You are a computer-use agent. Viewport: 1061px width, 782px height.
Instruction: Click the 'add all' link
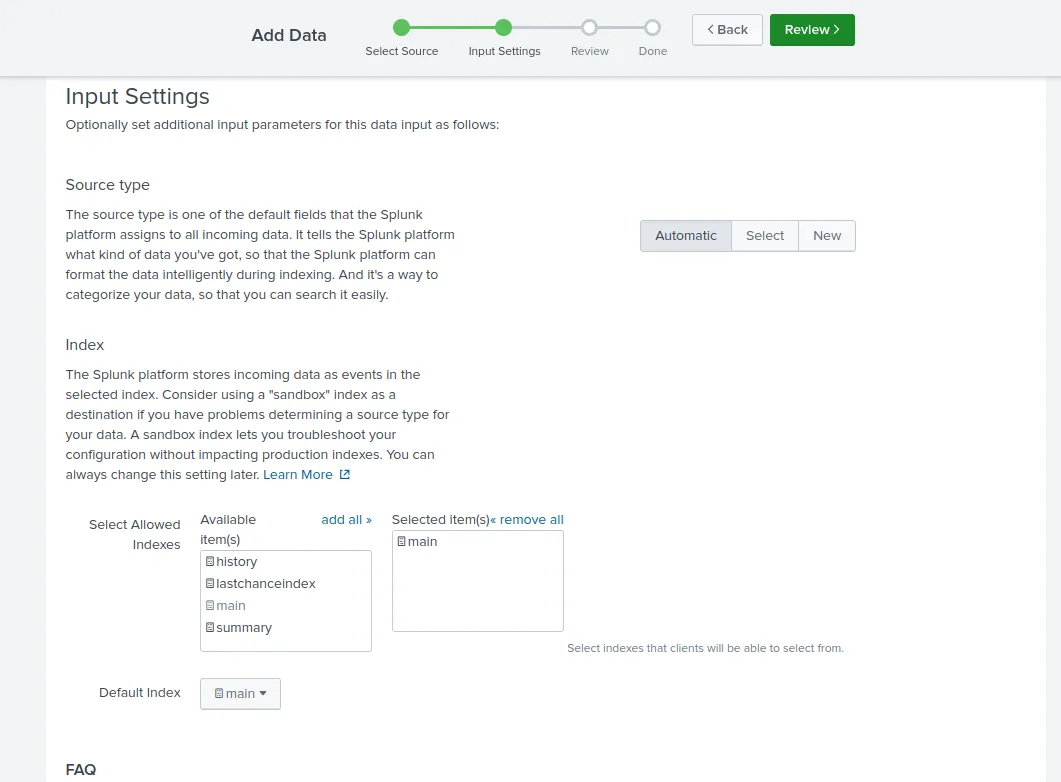[346, 520]
